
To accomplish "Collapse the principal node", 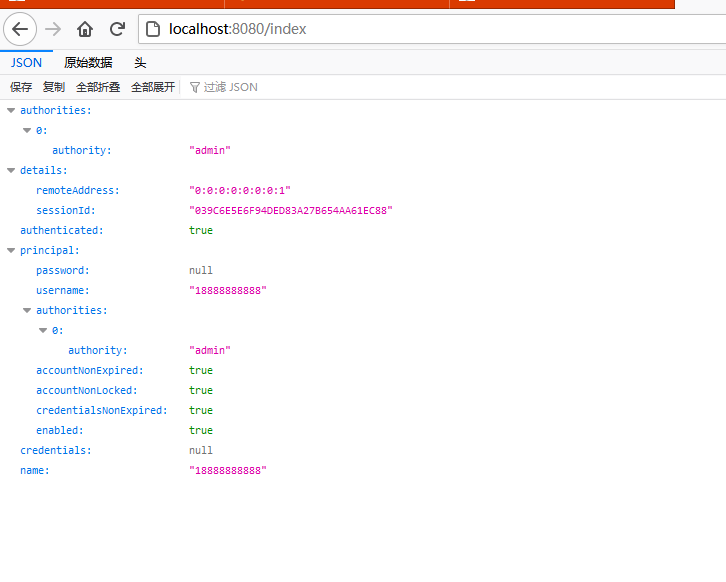I will tap(11, 251).
